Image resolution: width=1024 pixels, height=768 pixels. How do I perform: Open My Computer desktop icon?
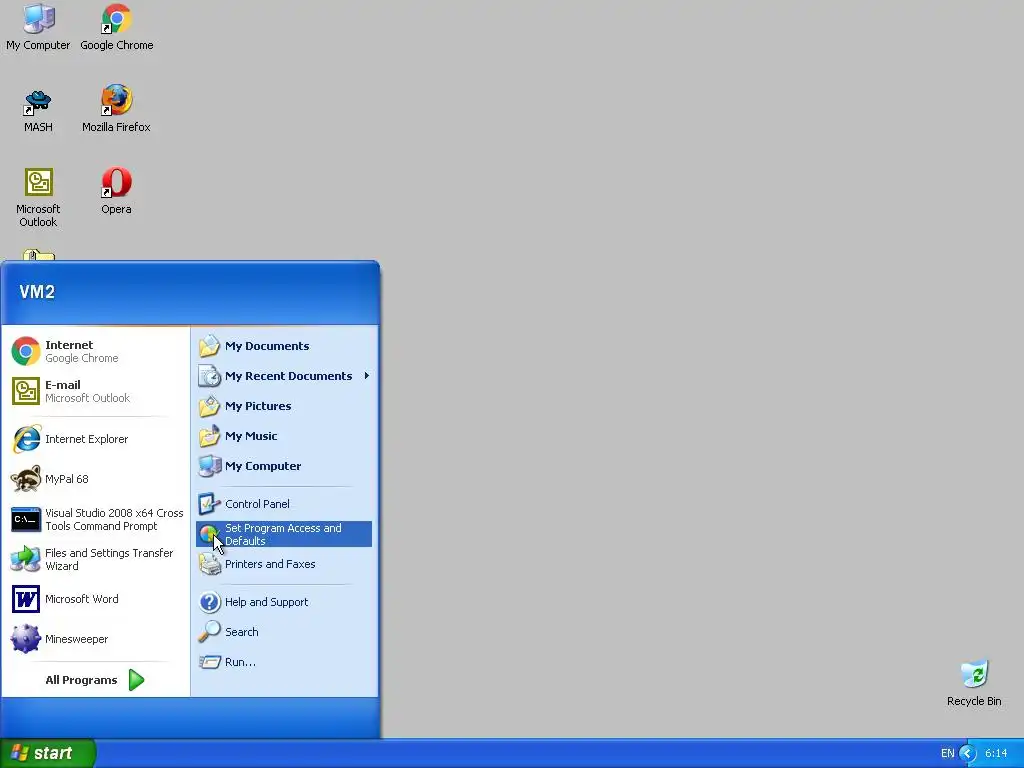(x=38, y=27)
